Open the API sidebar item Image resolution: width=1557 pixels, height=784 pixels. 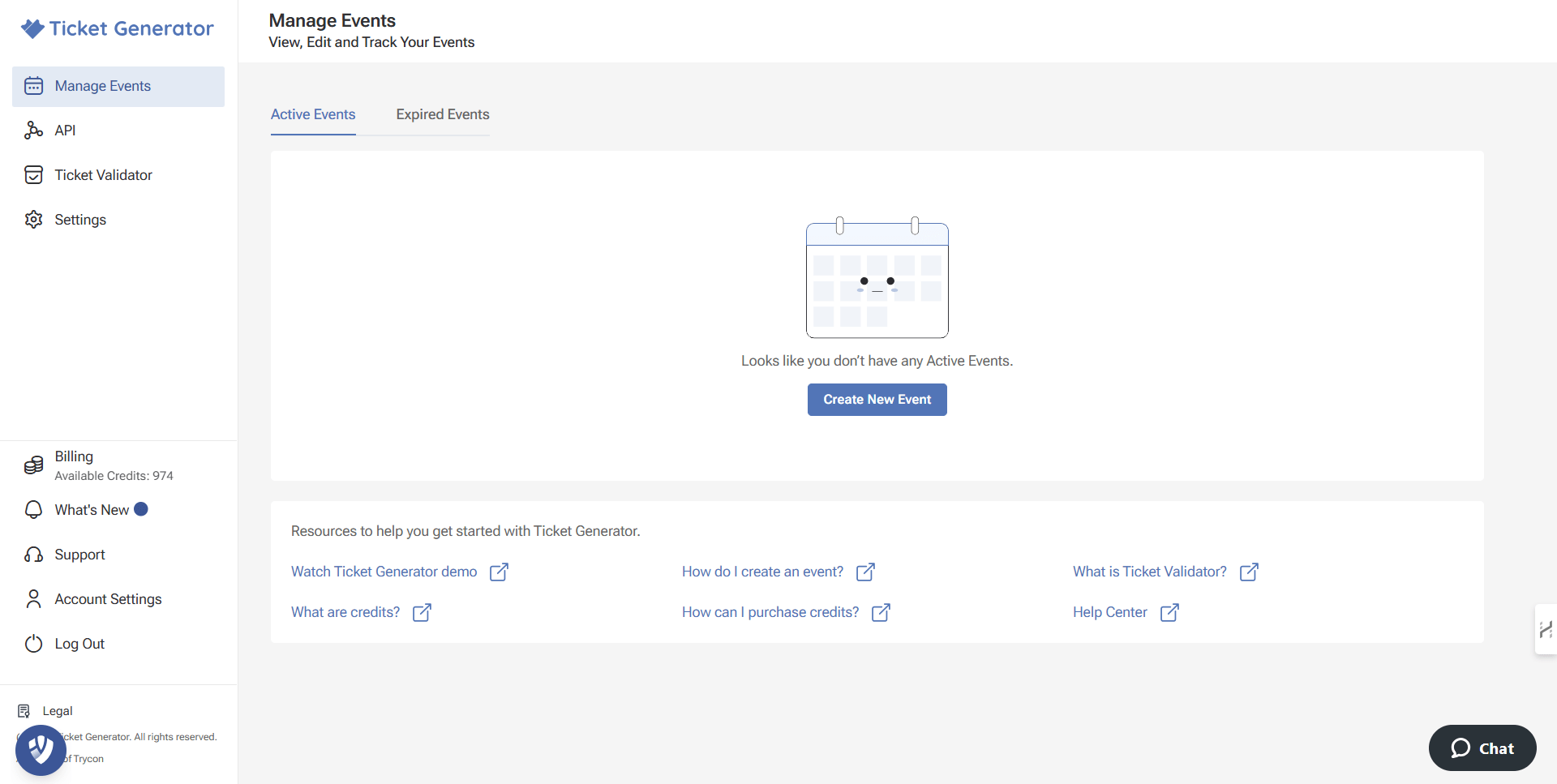click(x=118, y=131)
